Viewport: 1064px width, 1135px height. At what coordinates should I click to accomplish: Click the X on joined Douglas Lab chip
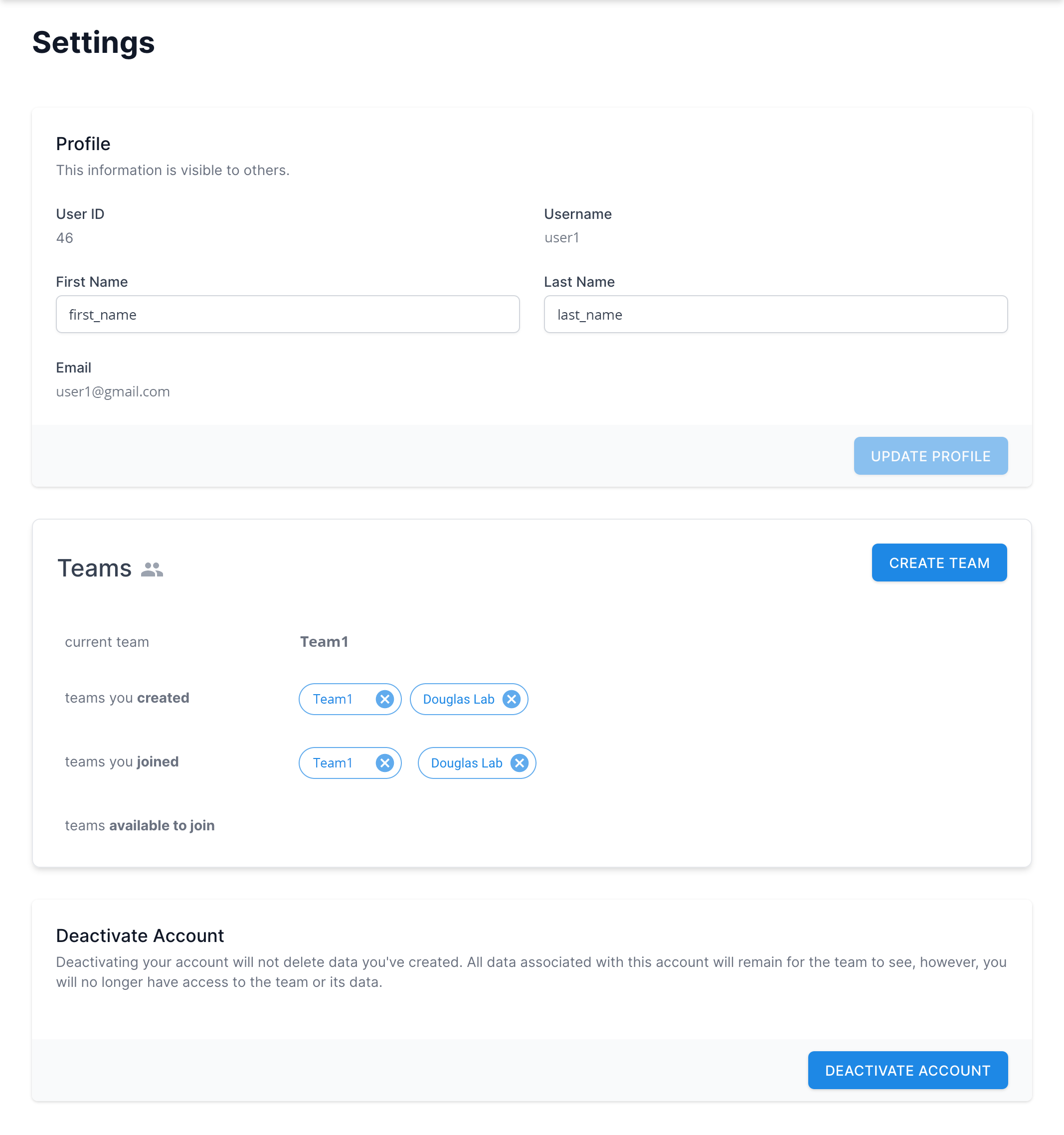(520, 763)
